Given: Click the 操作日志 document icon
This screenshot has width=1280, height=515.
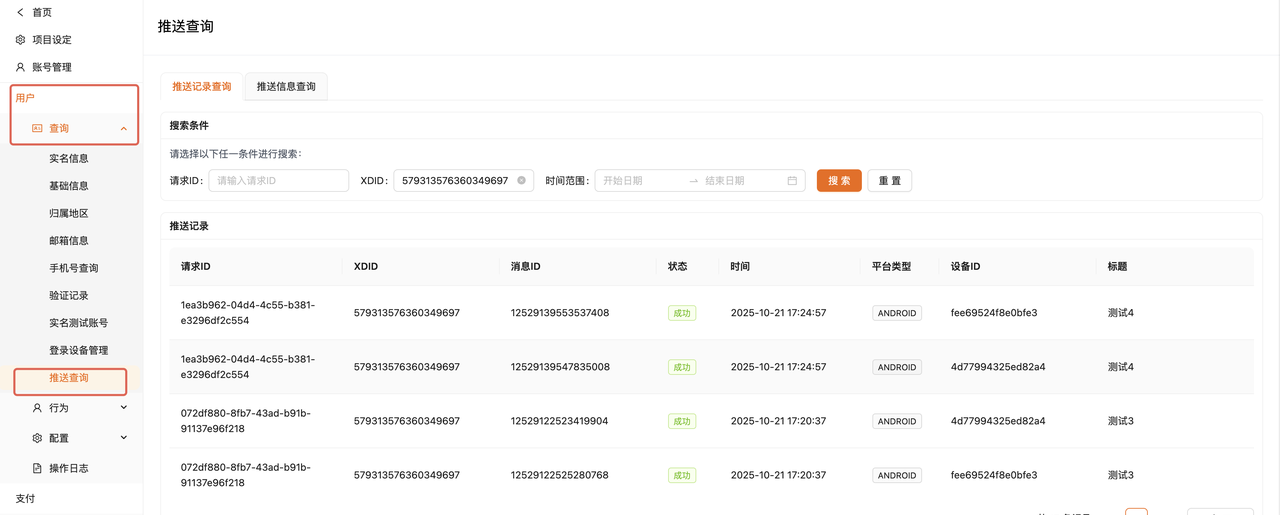Looking at the screenshot, I should [x=37, y=468].
